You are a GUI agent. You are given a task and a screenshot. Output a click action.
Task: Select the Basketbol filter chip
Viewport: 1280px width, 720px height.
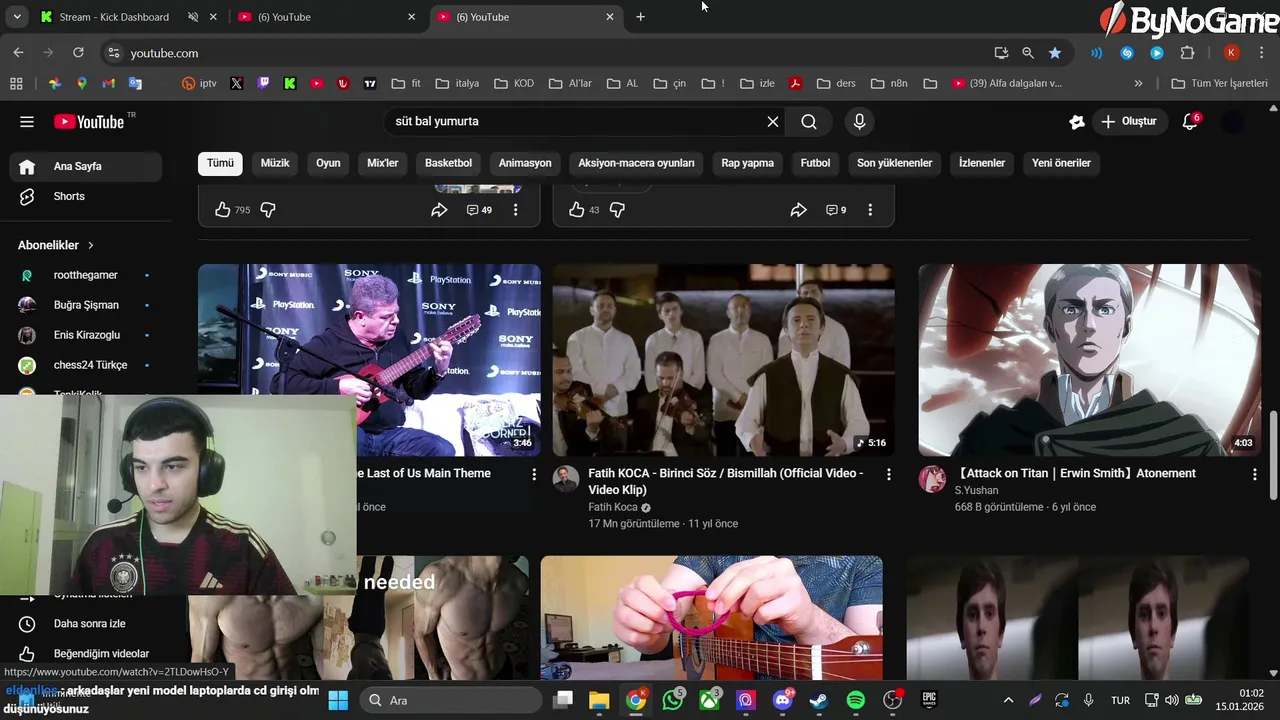point(448,163)
